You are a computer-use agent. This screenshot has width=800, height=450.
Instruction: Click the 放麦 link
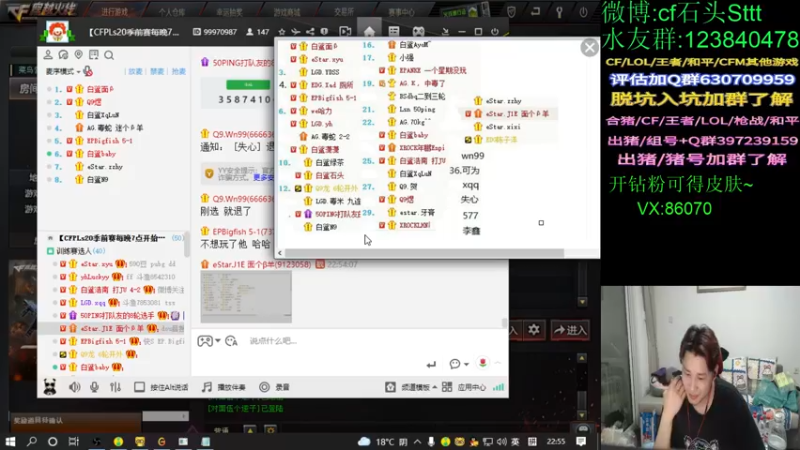[135, 71]
